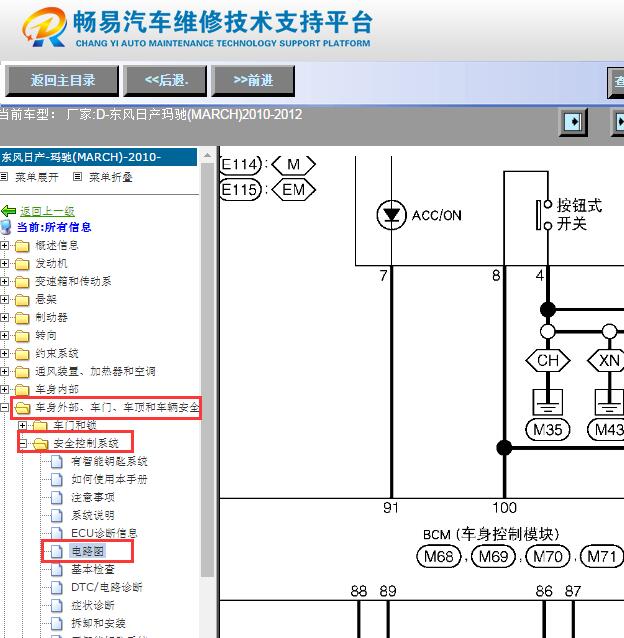Expand the 车身内部 folder node
The image size is (624, 638).
[x=4, y=389]
